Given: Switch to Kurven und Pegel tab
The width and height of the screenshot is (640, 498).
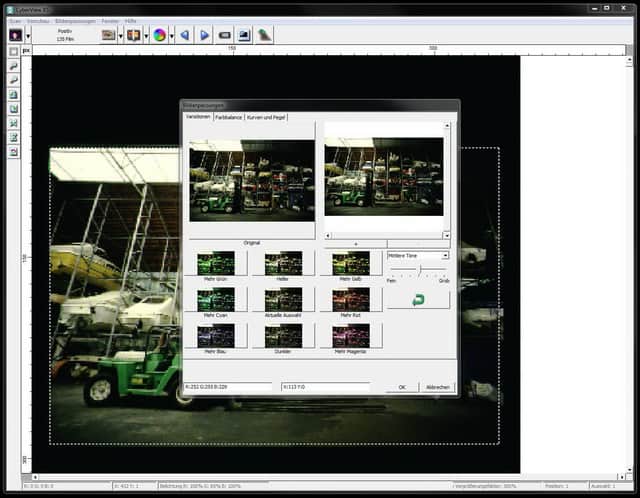Looking at the screenshot, I should (x=266, y=117).
